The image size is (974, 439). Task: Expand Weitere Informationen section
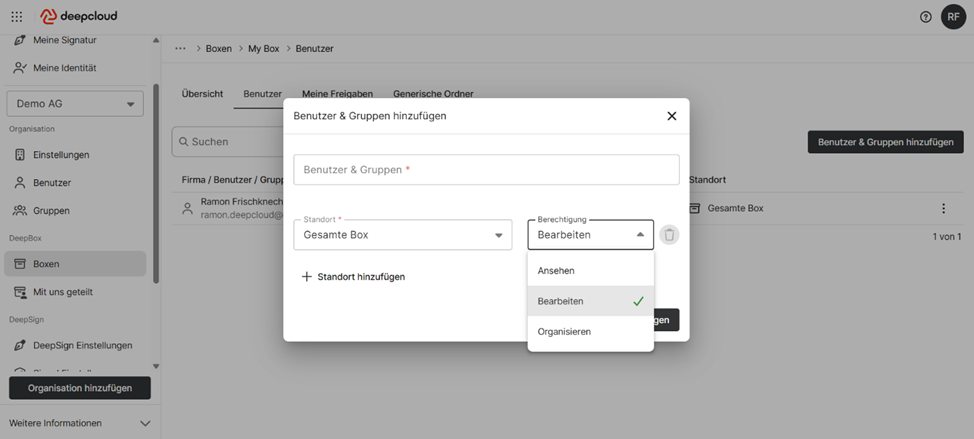80,423
